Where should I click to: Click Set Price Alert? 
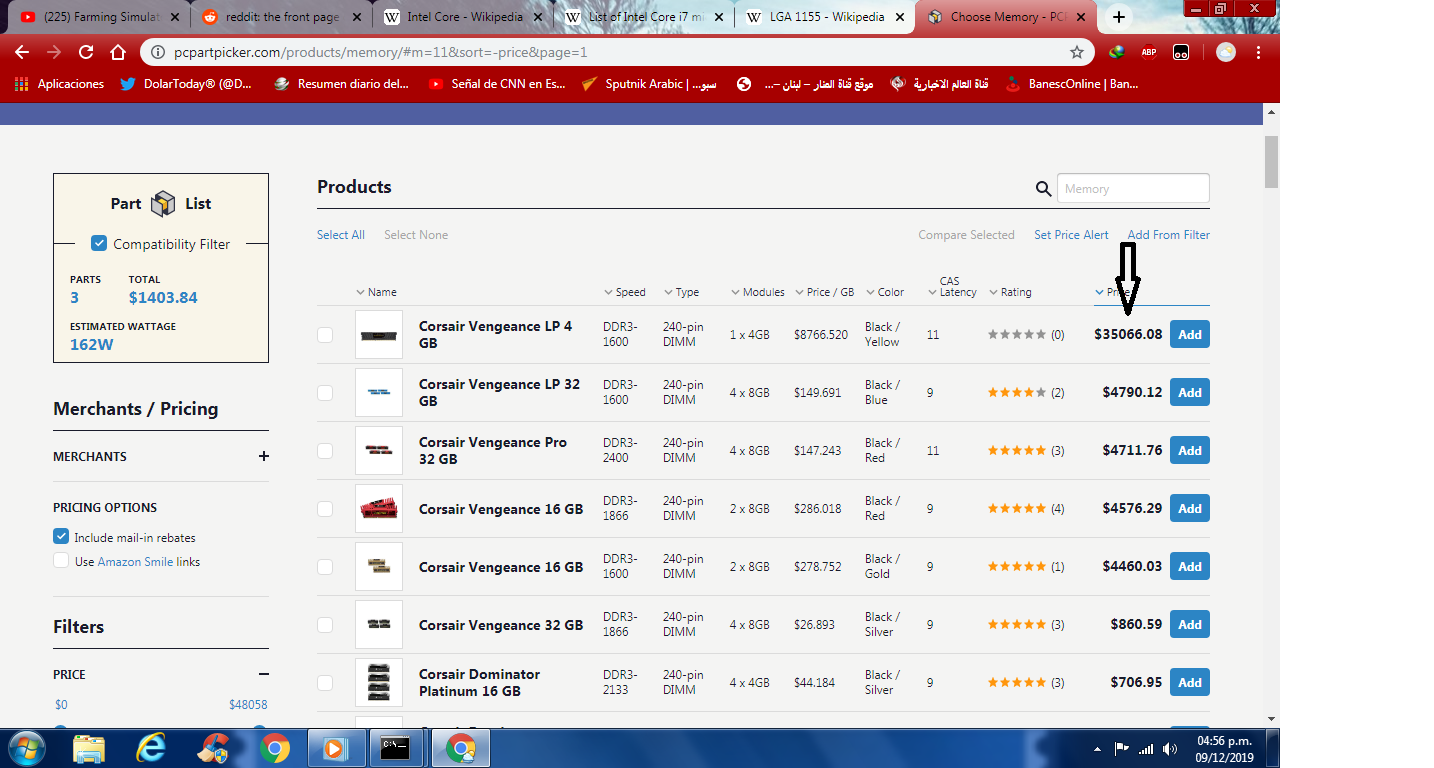pyautogui.click(x=1071, y=235)
